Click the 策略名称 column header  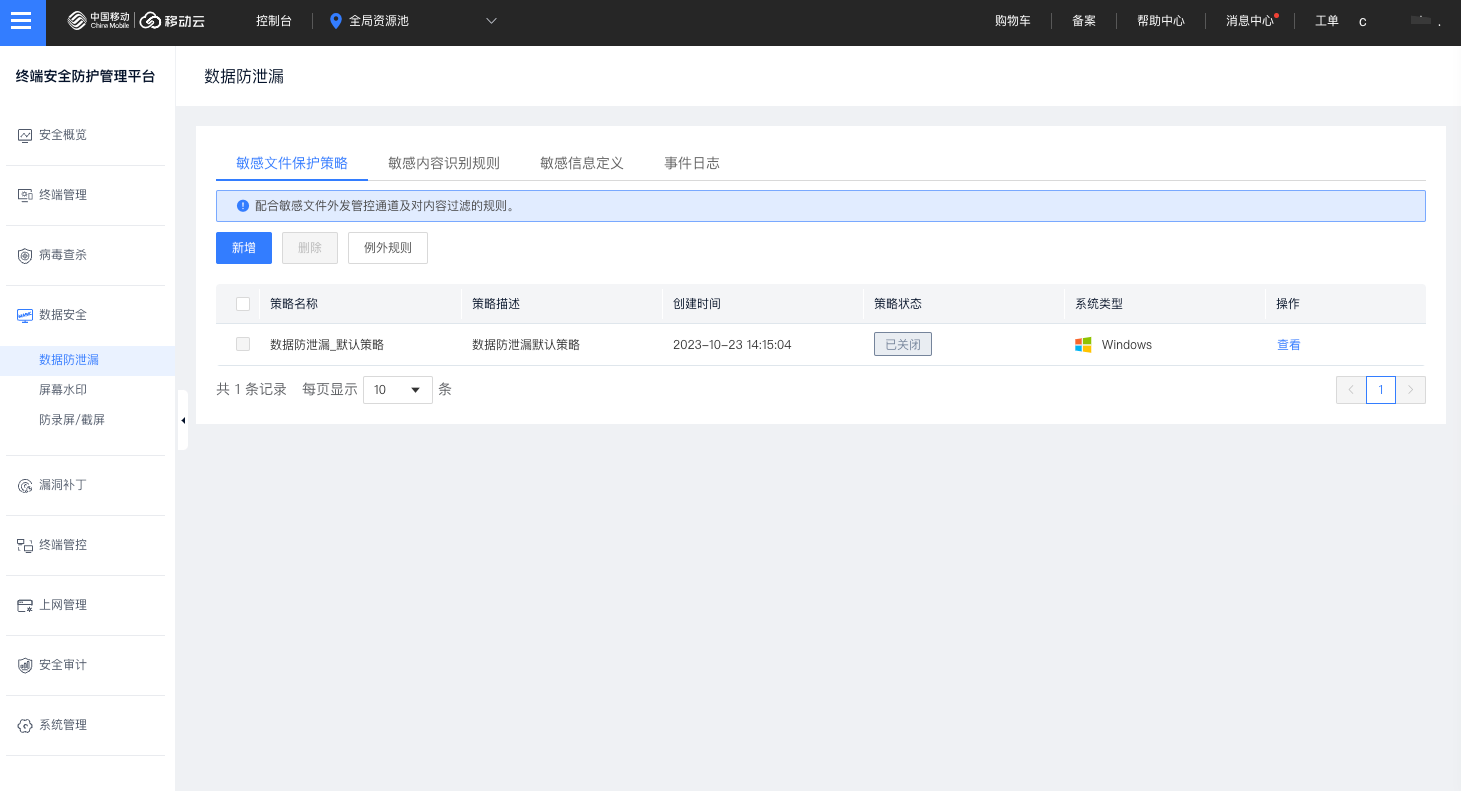(x=294, y=304)
